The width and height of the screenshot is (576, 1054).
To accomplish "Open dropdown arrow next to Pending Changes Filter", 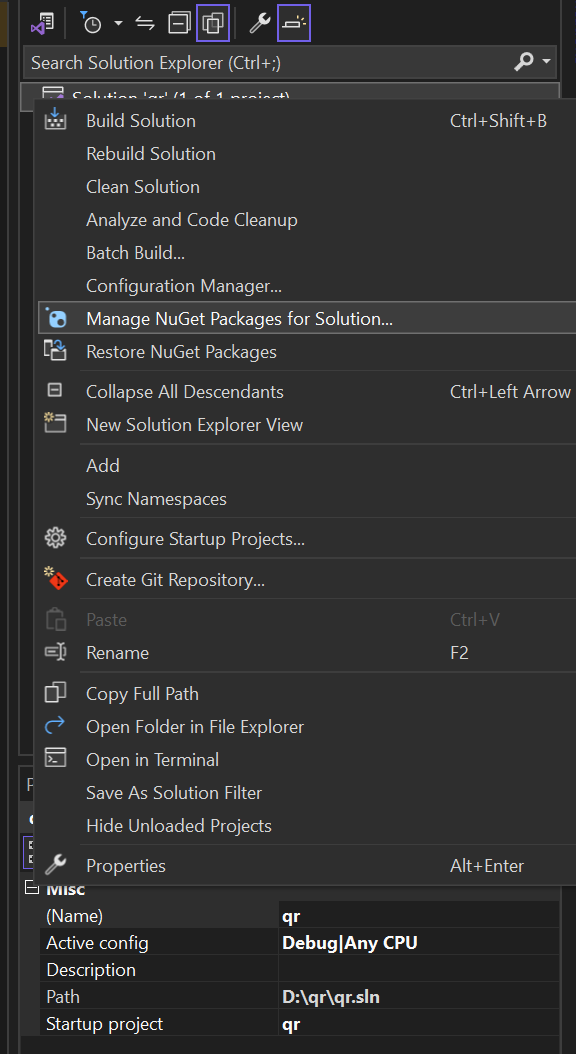I will [x=118, y=23].
